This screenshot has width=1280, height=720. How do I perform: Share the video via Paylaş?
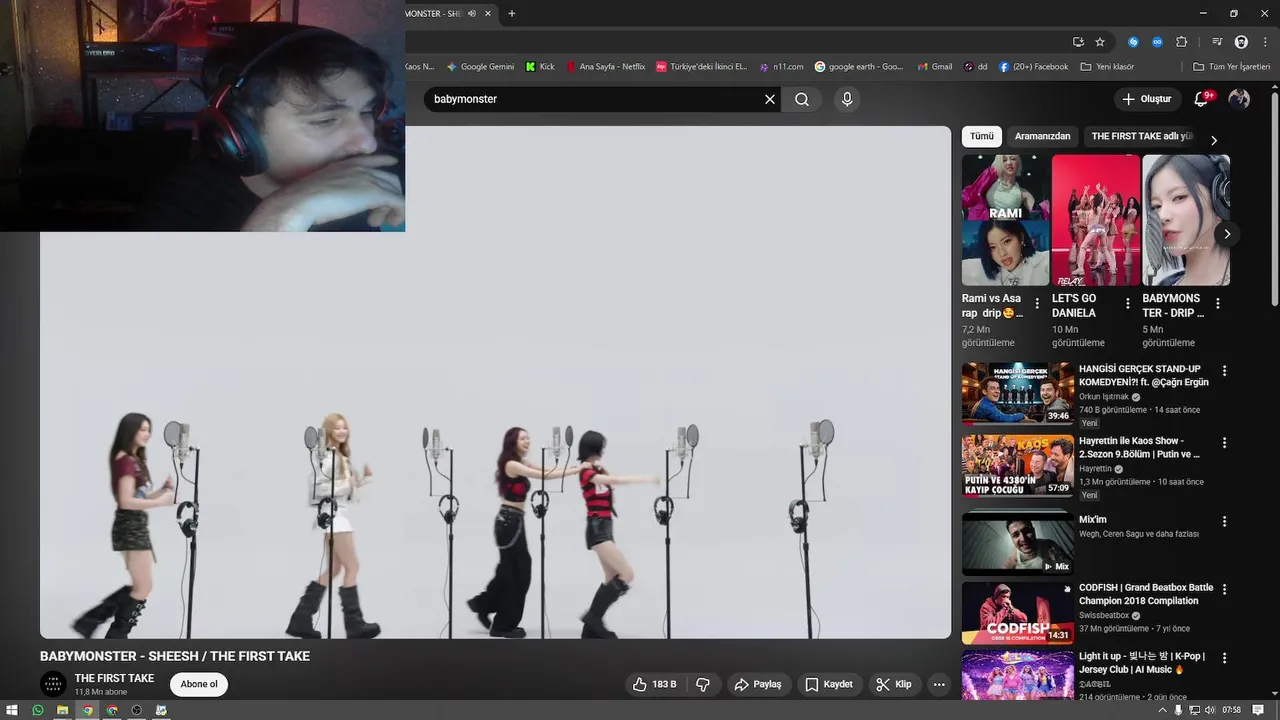(757, 684)
